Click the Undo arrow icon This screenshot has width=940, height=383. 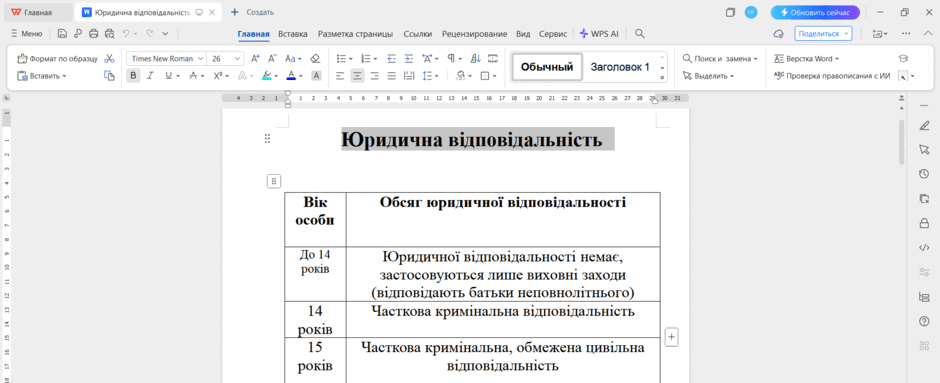(126, 34)
